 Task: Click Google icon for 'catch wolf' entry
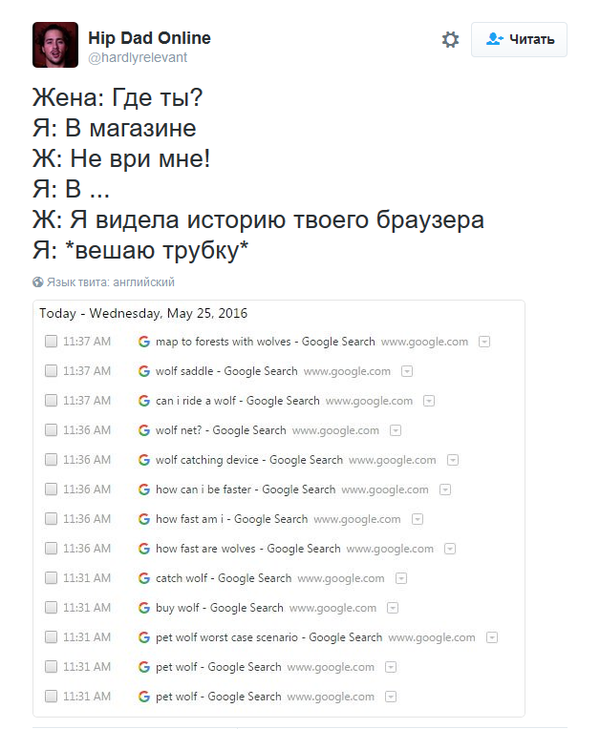click(x=144, y=579)
